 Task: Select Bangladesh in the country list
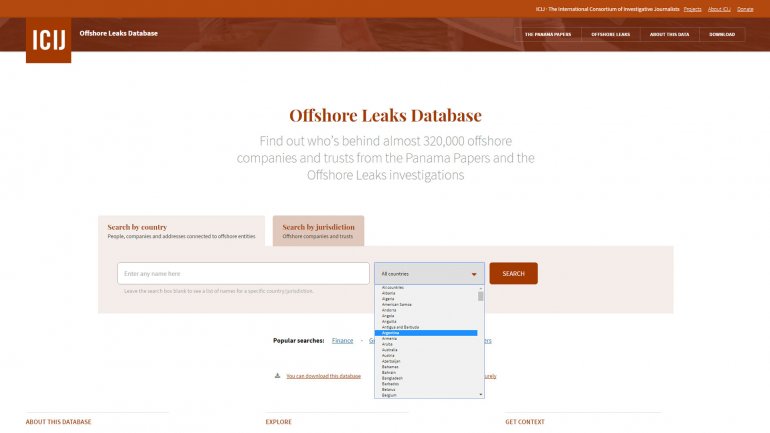pyautogui.click(x=426, y=378)
